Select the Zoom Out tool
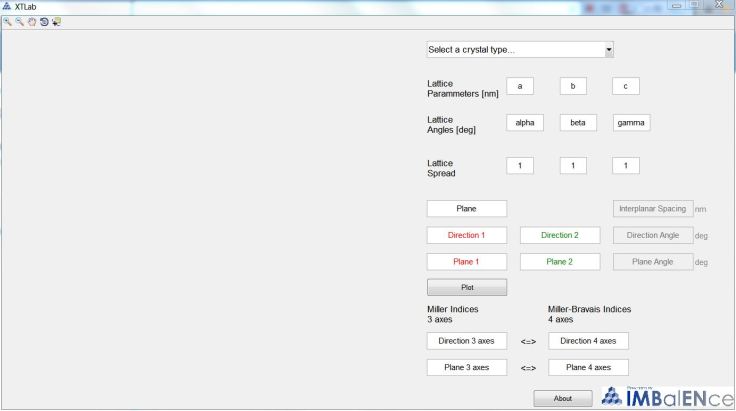This screenshot has width=736, height=411. [20, 22]
